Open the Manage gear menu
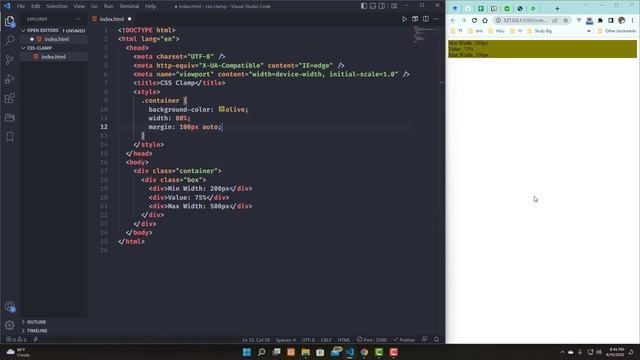 (10, 325)
